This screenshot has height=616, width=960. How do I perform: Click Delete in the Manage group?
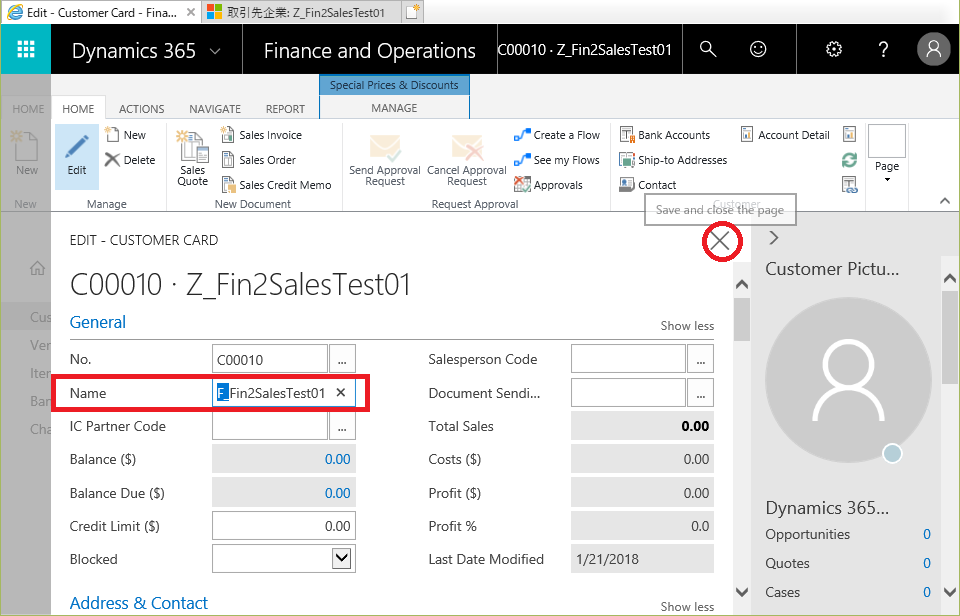point(130,160)
